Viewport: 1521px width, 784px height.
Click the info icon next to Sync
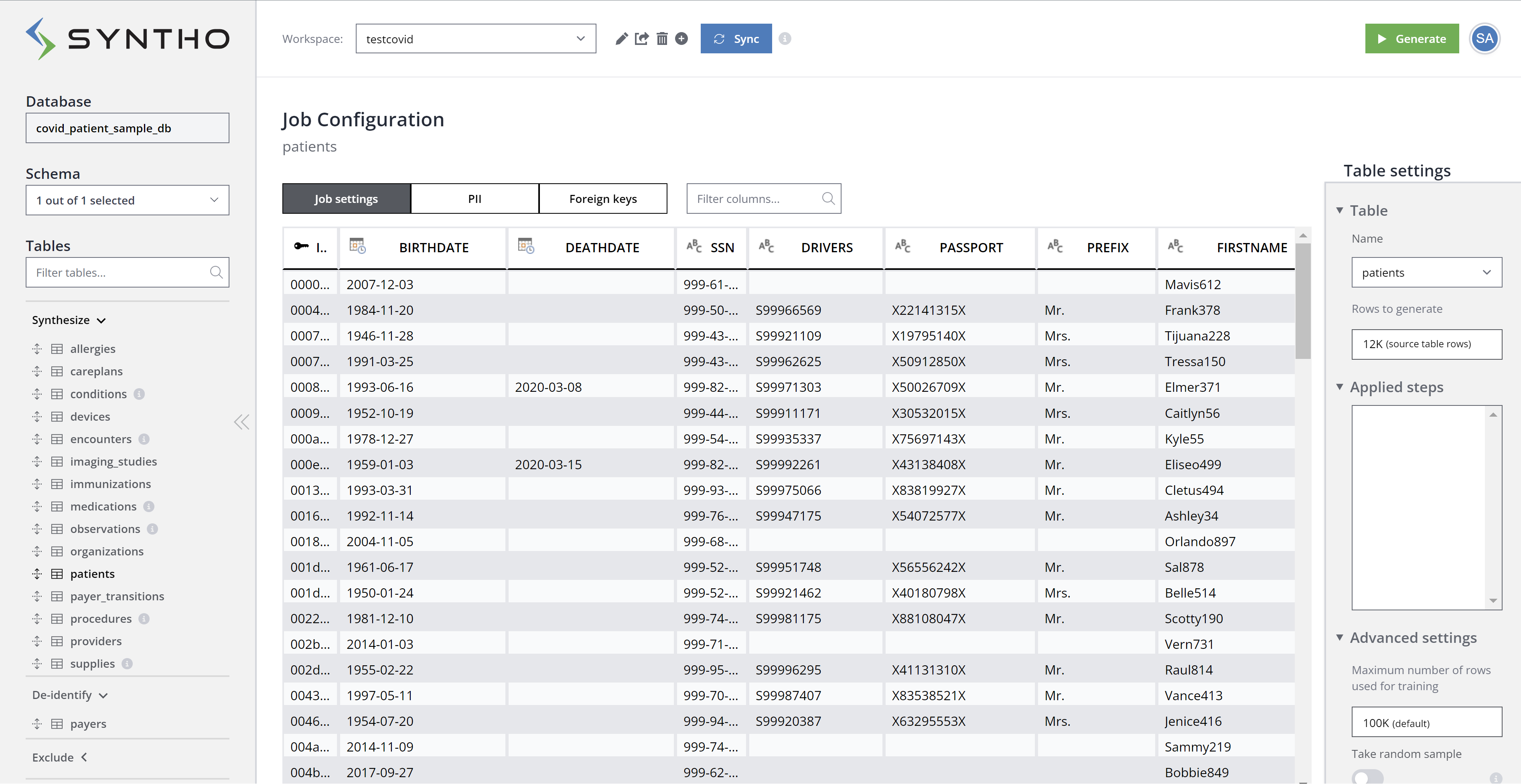[x=785, y=39]
